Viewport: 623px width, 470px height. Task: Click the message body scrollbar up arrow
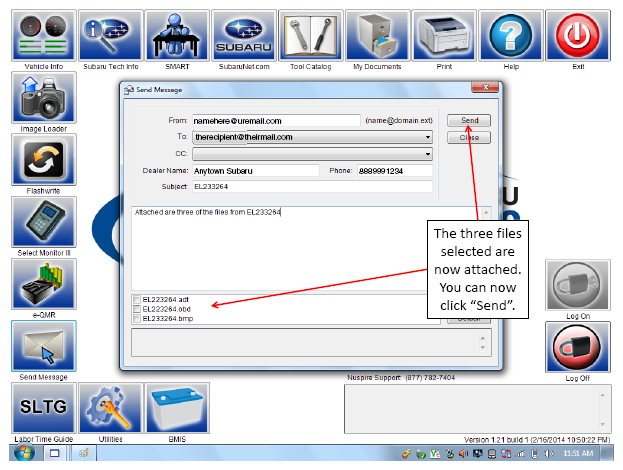pos(486,213)
